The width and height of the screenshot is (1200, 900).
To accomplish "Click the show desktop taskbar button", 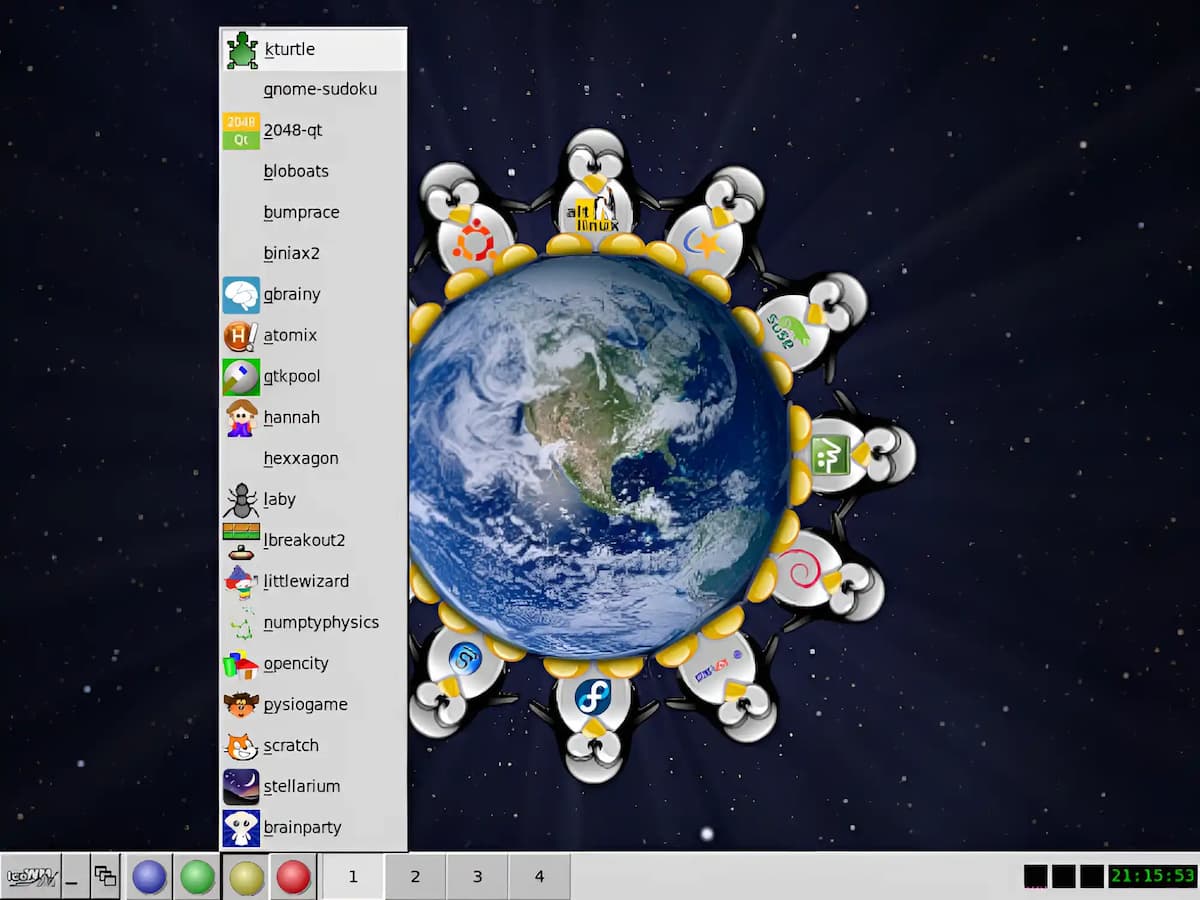I will (x=75, y=877).
